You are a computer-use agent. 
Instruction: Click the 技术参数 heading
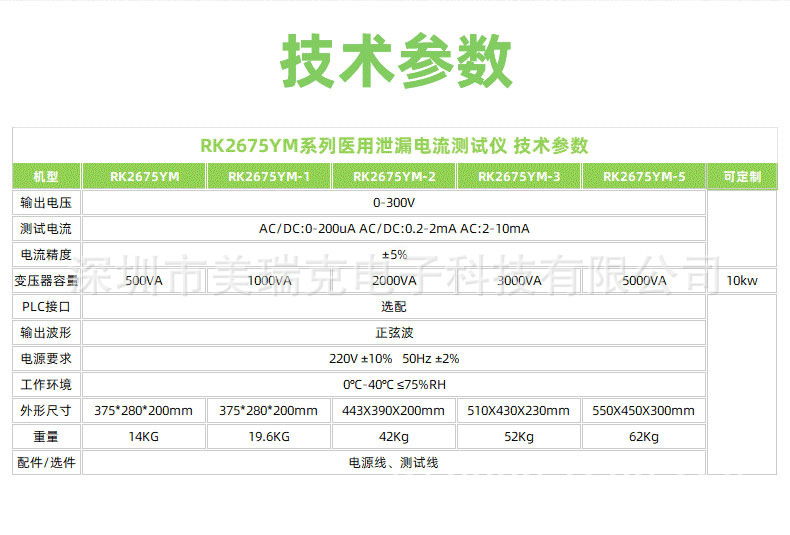(396, 61)
